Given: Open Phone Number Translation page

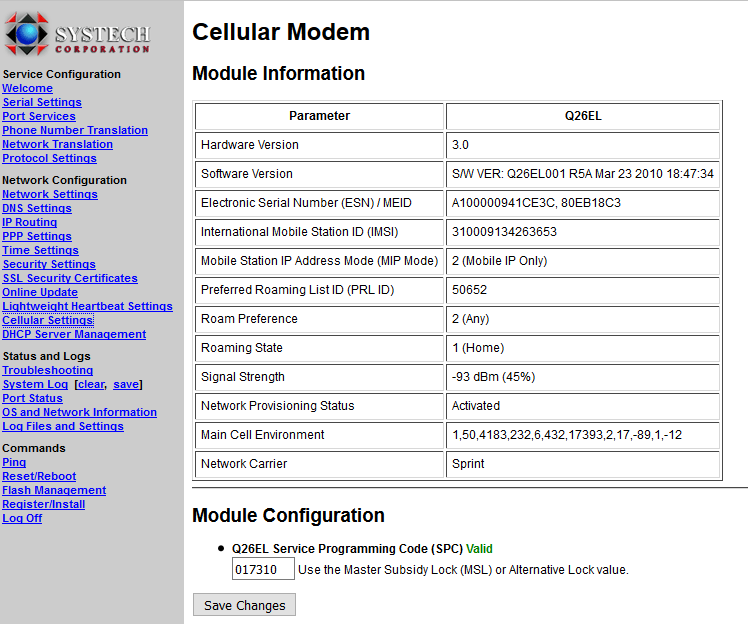Looking at the screenshot, I should [x=75, y=130].
